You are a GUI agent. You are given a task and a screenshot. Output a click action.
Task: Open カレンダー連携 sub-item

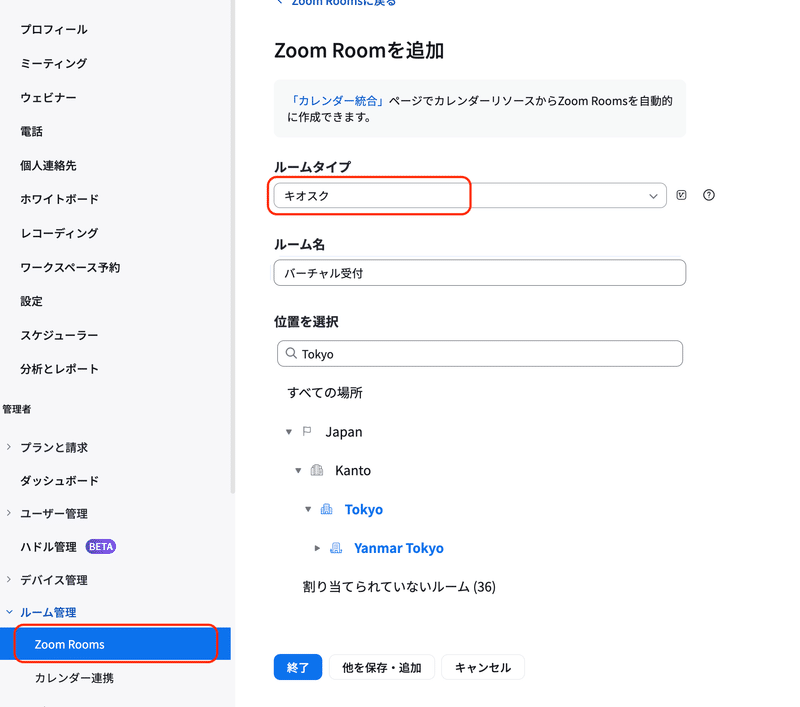[74, 678]
